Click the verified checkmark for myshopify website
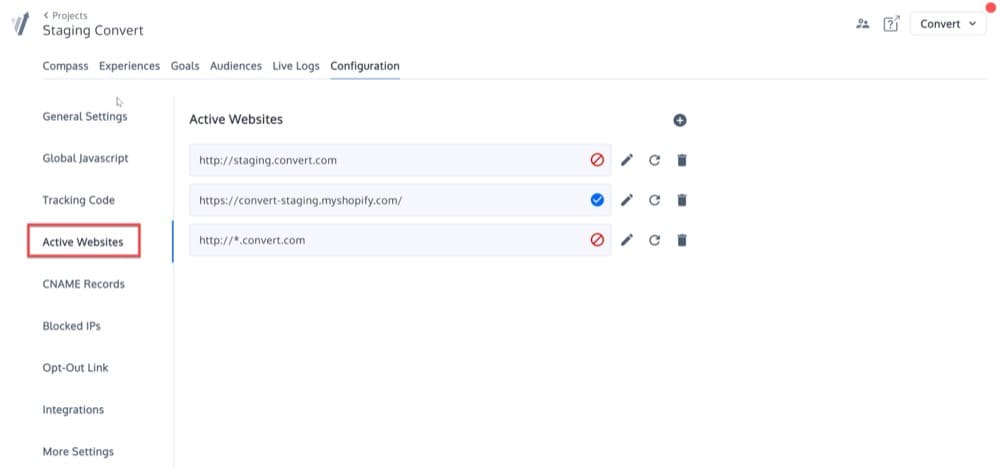 (597, 200)
